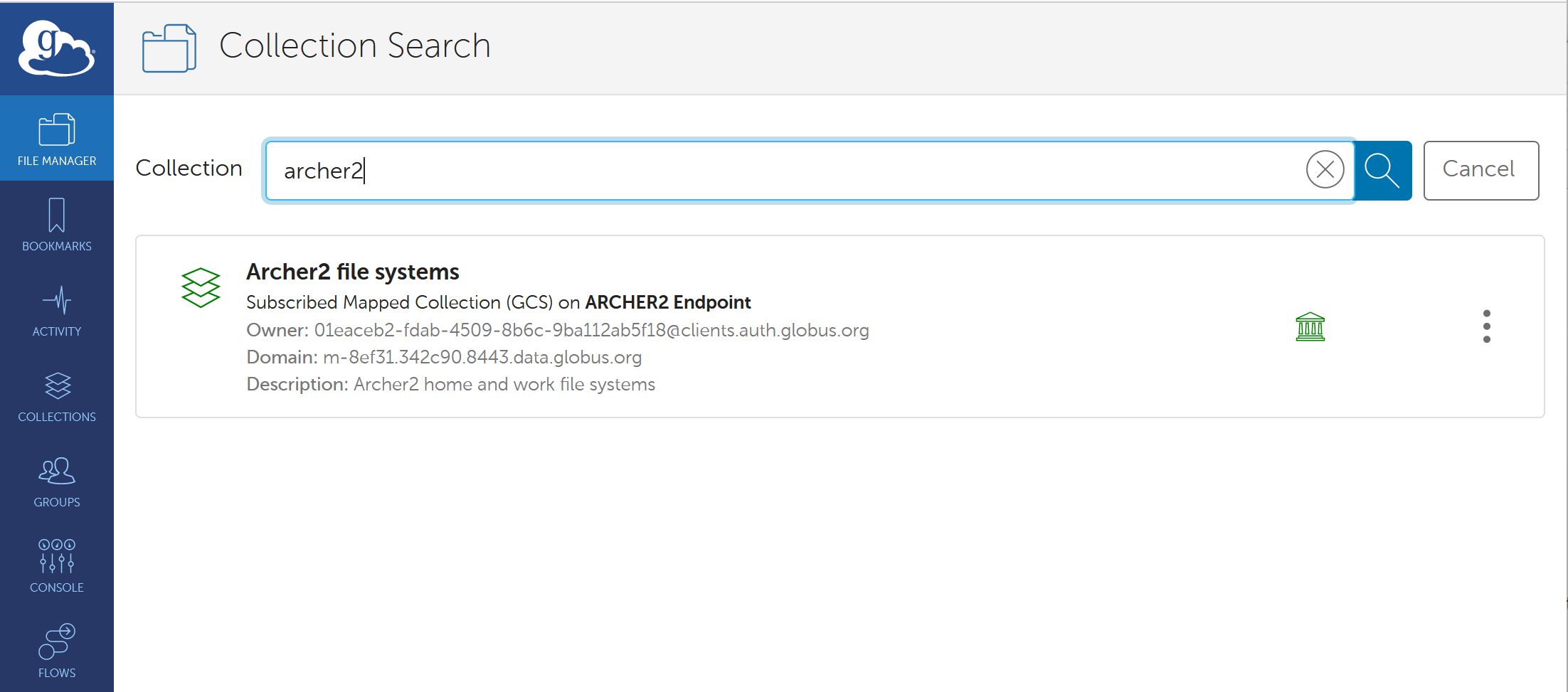This screenshot has width=1568, height=692.
Task: Open the File Manager section
Action: coord(57,139)
